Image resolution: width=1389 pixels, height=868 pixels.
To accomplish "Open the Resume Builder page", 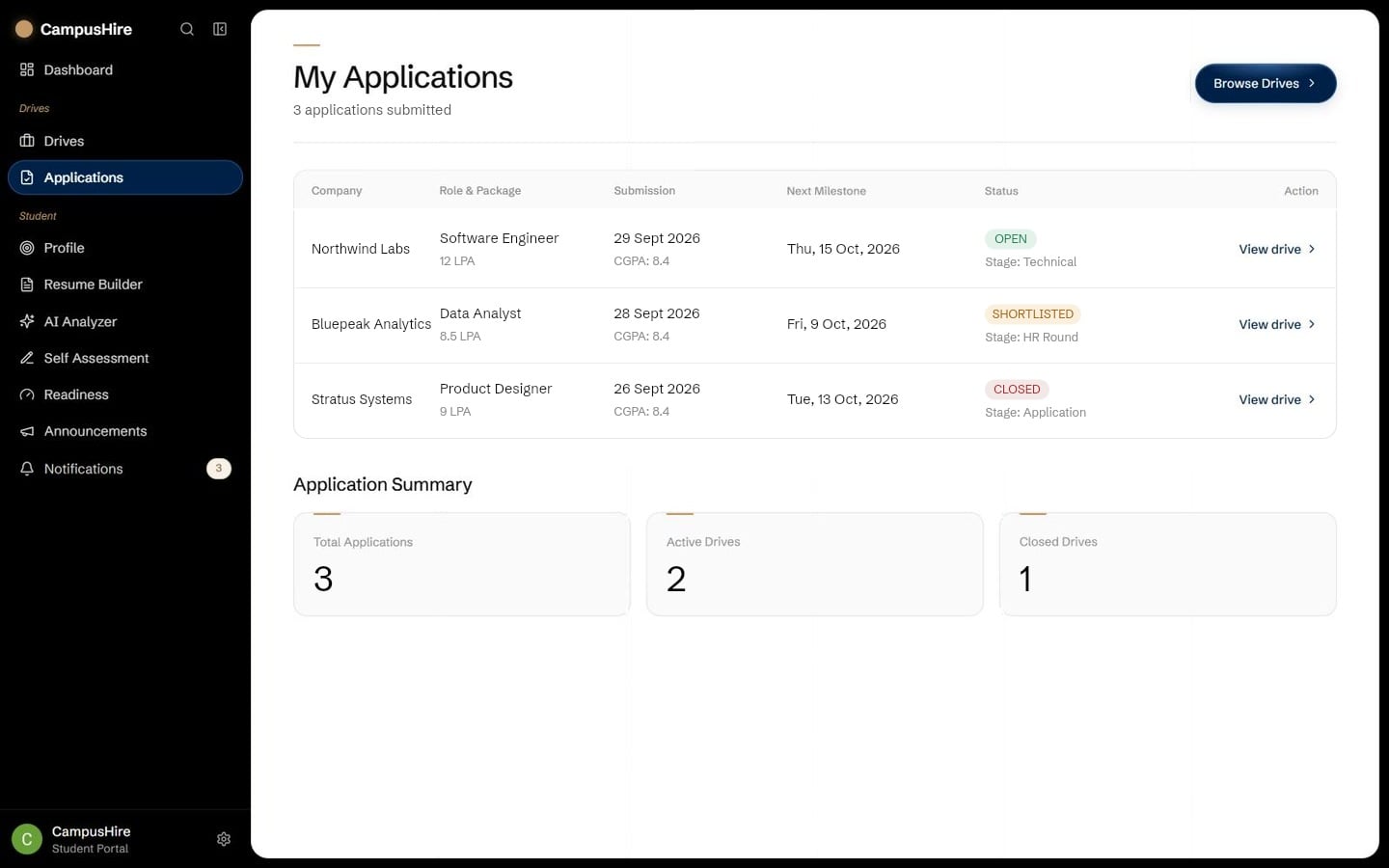I will [125, 285].
